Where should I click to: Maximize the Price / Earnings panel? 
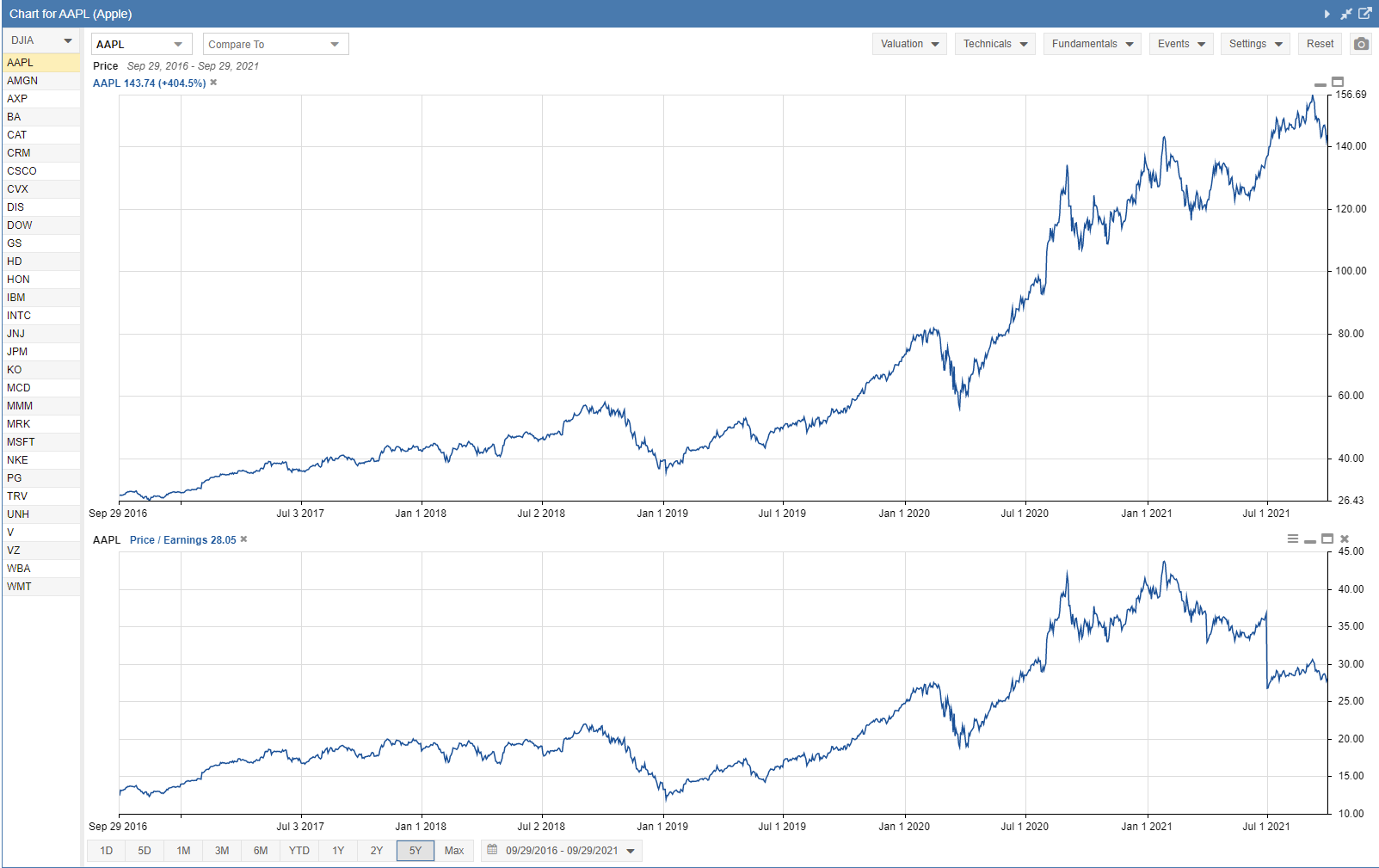pos(1327,539)
